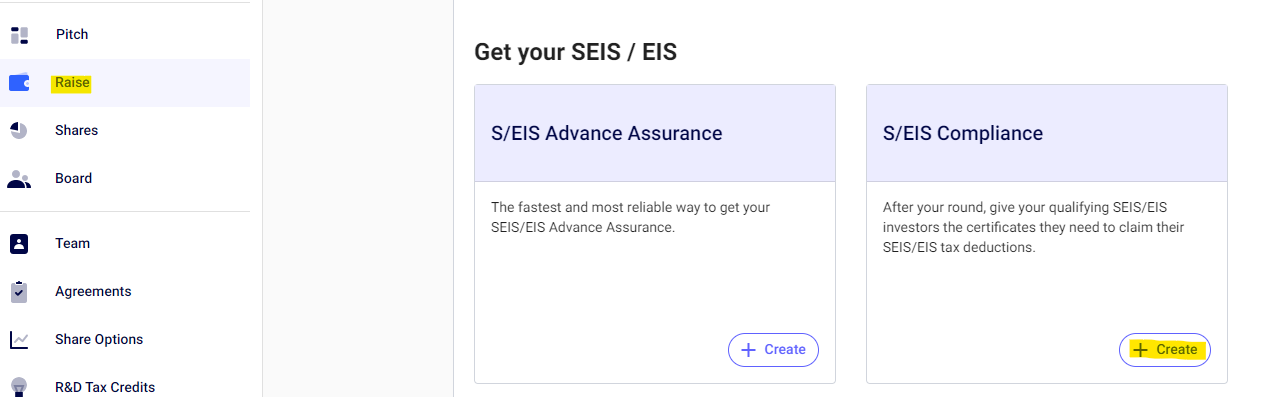Click Create under S/EIS Compliance
Screen dimensions: 1279x397
click(1165, 350)
